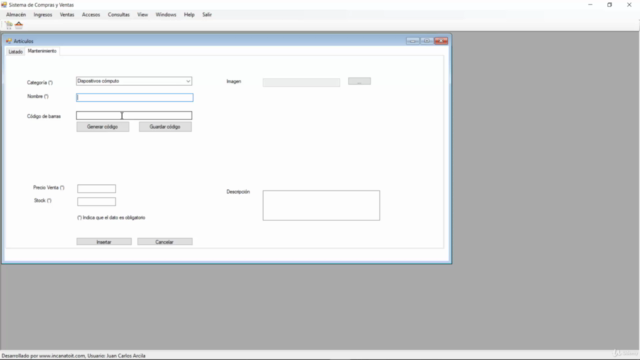Screen dimensions: 640x360
Task: Open the Accesos menu
Action: pyautogui.click(x=91, y=15)
